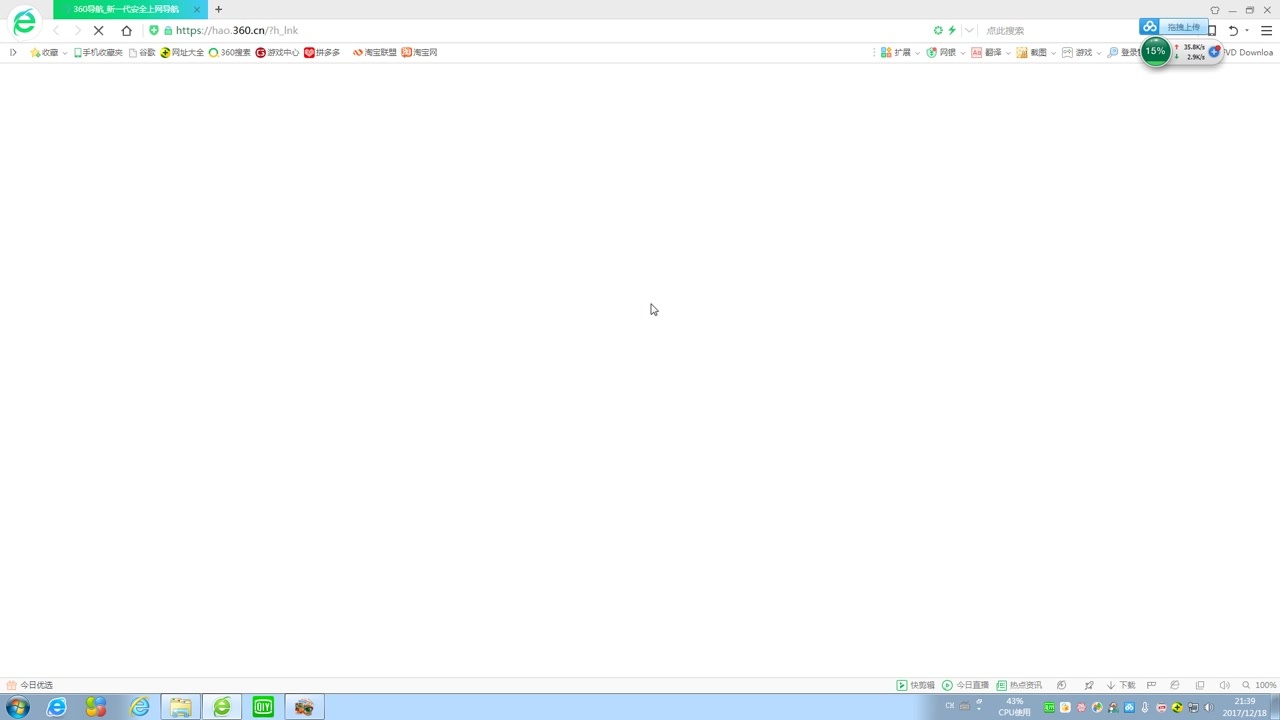Go to the home page
The height and width of the screenshot is (720, 1280).
point(126,31)
